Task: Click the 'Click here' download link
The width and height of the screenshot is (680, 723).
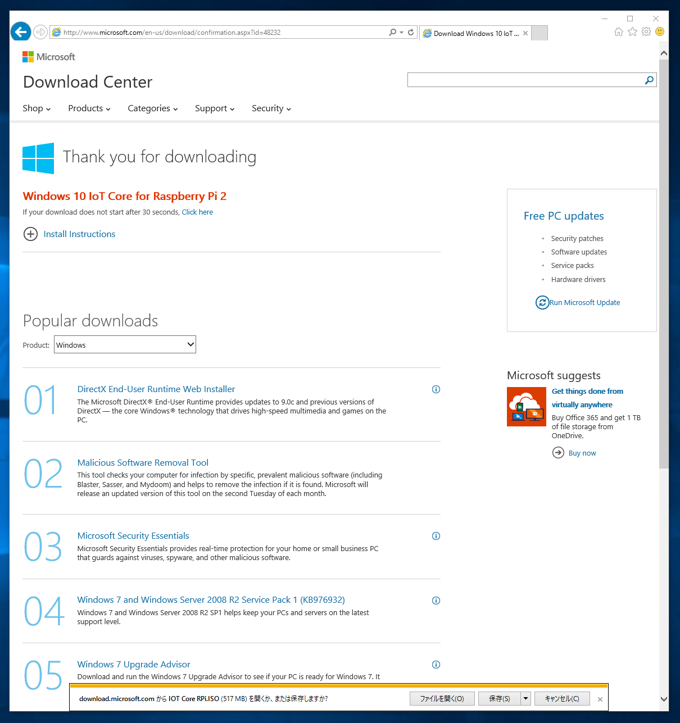Action: coord(197,212)
